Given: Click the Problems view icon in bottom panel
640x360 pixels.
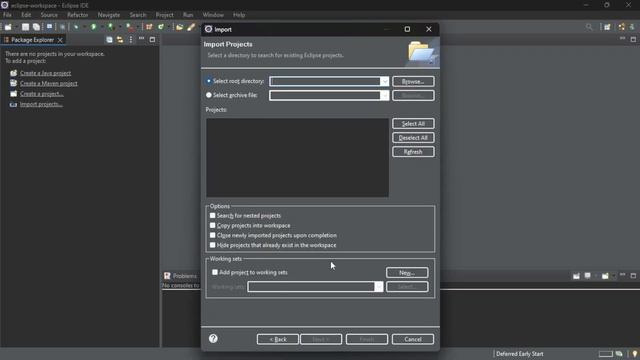Looking at the screenshot, I should click(x=167, y=276).
